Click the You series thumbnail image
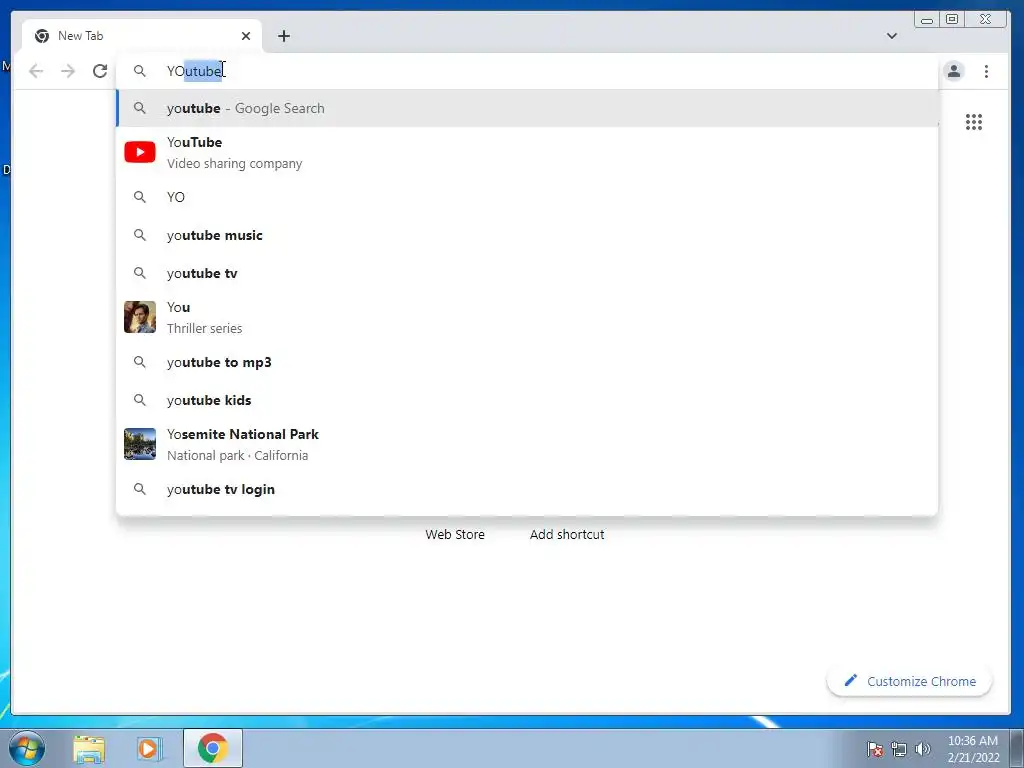This screenshot has height=768, width=1024. coord(140,317)
